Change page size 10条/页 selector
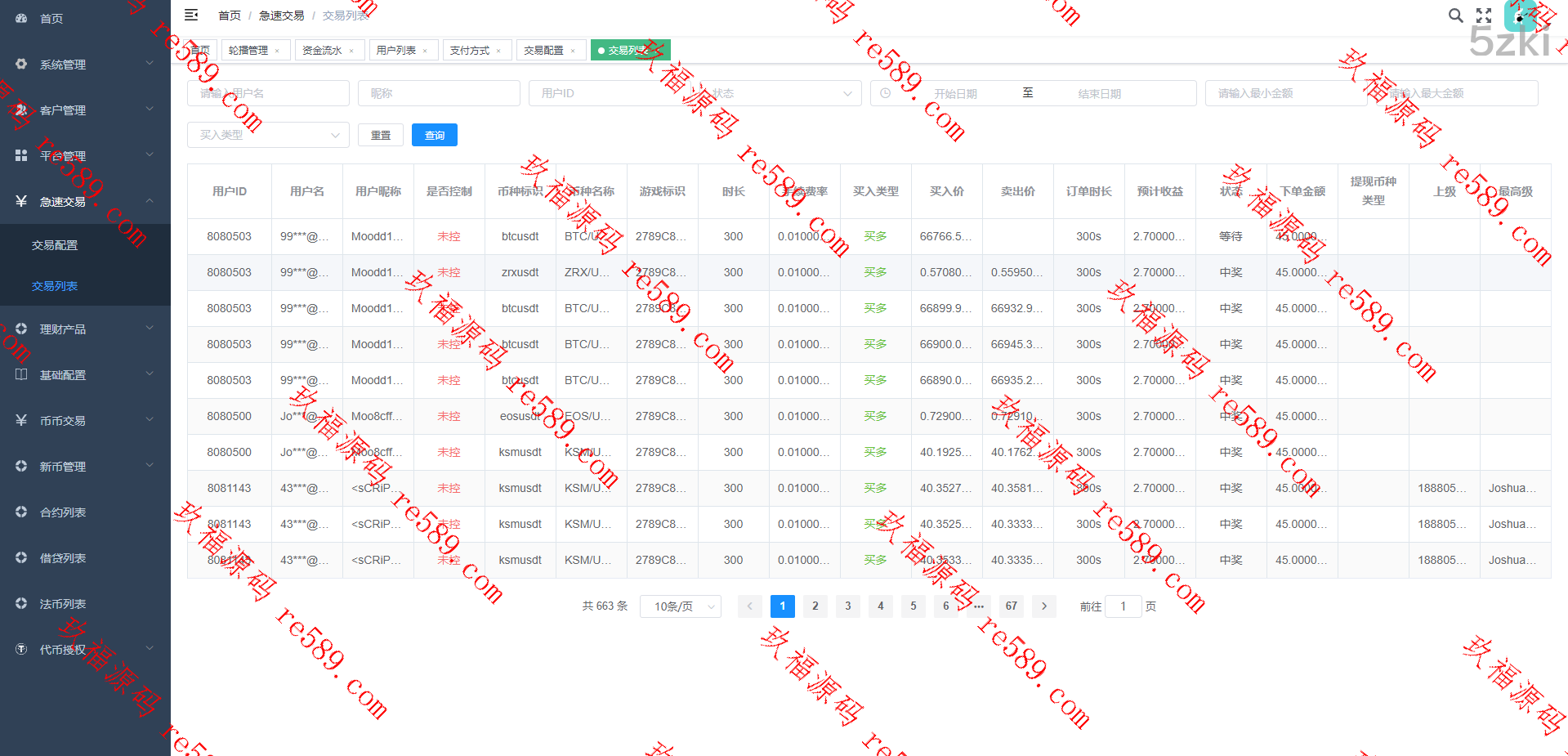This screenshot has width=1568, height=756. (x=680, y=606)
